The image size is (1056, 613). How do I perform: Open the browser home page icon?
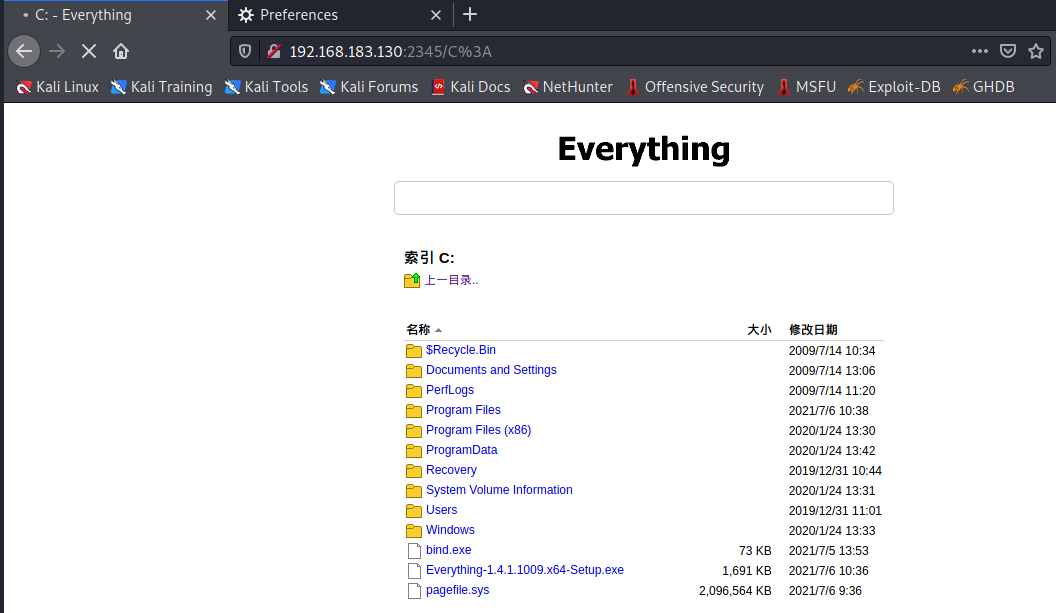(119, 50)
